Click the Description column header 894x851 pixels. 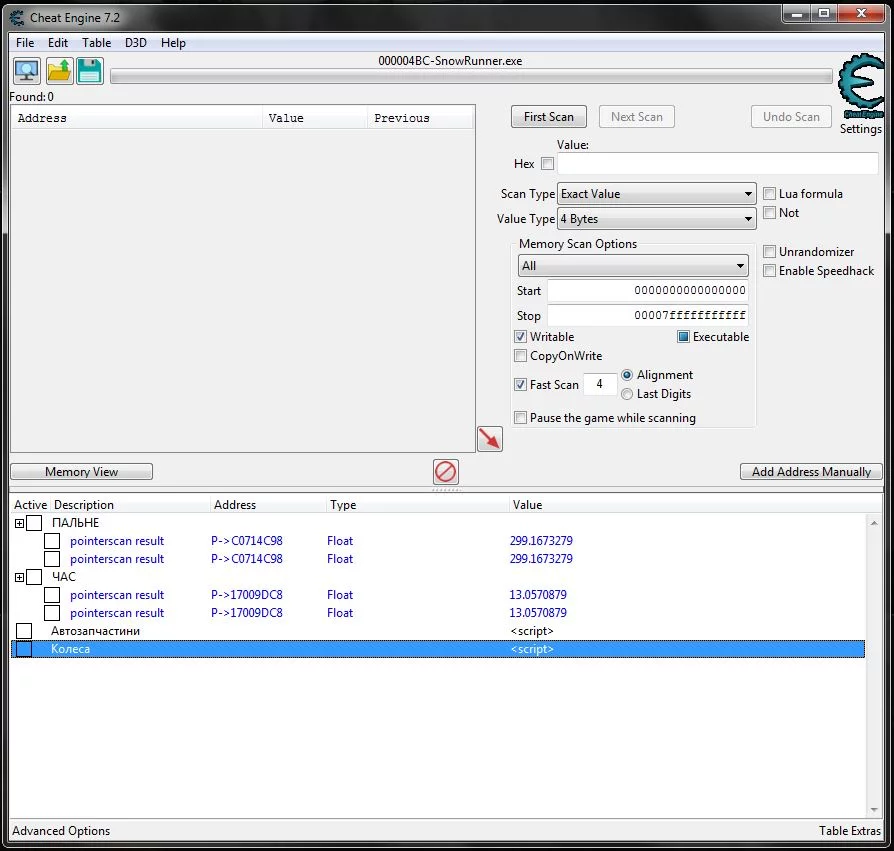131,504
